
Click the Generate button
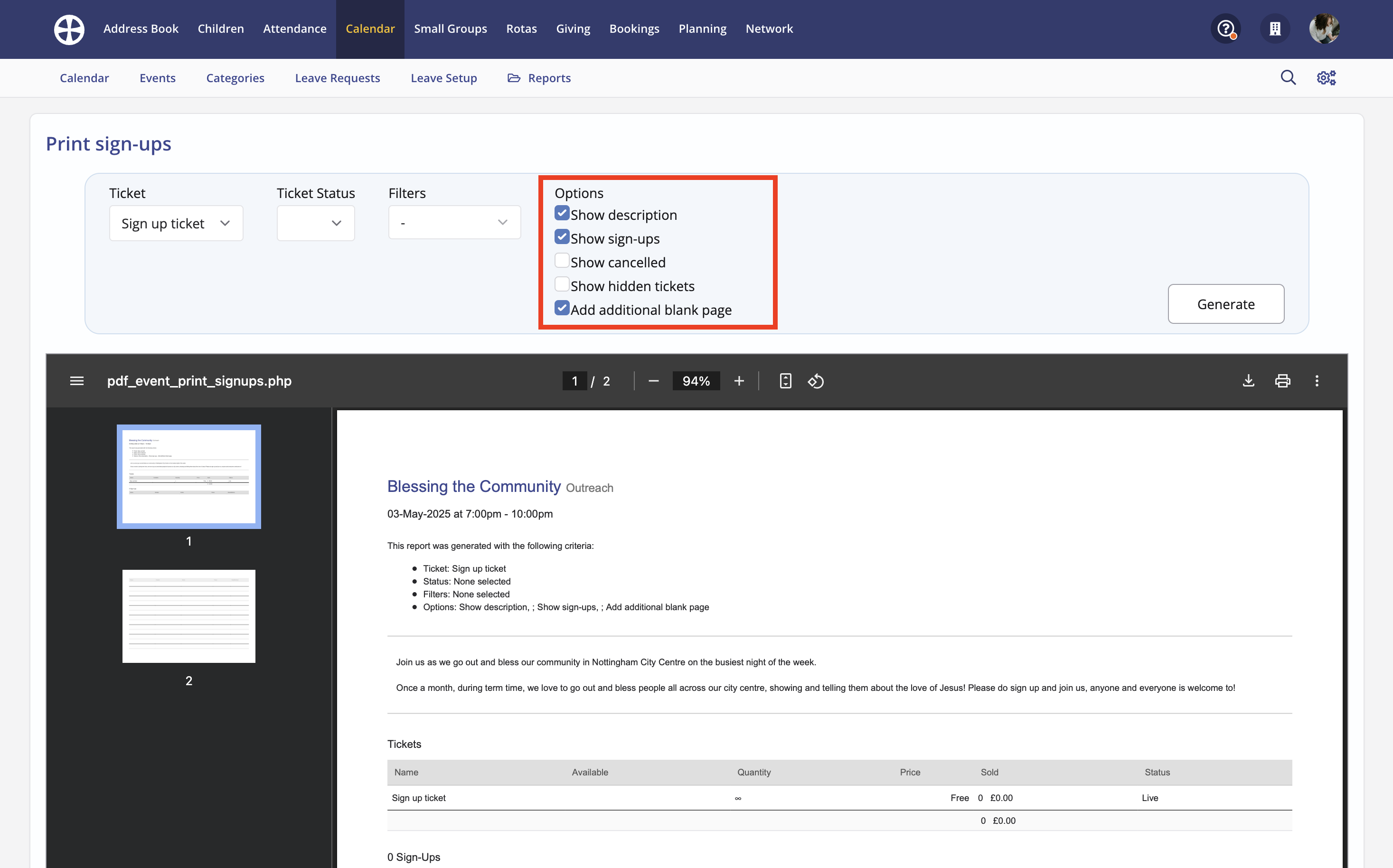(1225, 304)
